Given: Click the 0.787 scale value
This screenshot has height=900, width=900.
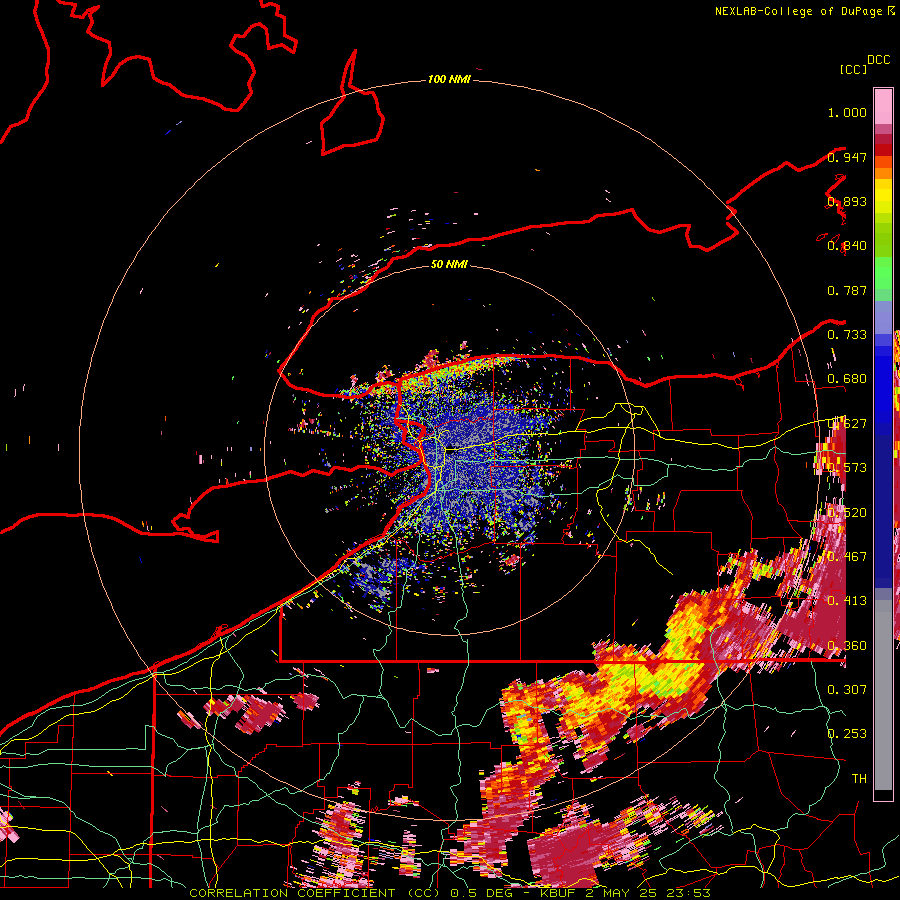Looking at the screenshot, I should pyautogui.click(x=847, y=290).
